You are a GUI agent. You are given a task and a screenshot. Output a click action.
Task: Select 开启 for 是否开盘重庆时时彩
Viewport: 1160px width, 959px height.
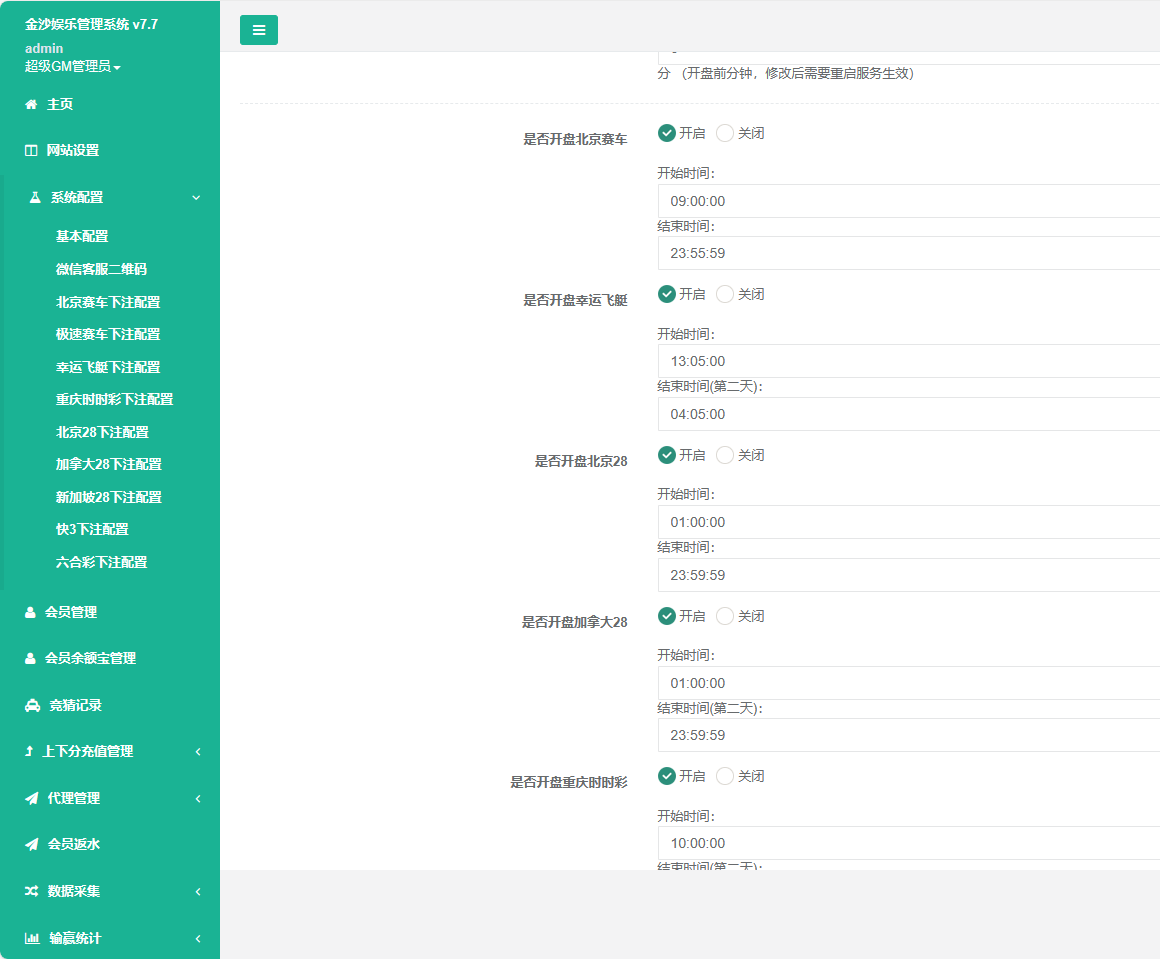667,776
